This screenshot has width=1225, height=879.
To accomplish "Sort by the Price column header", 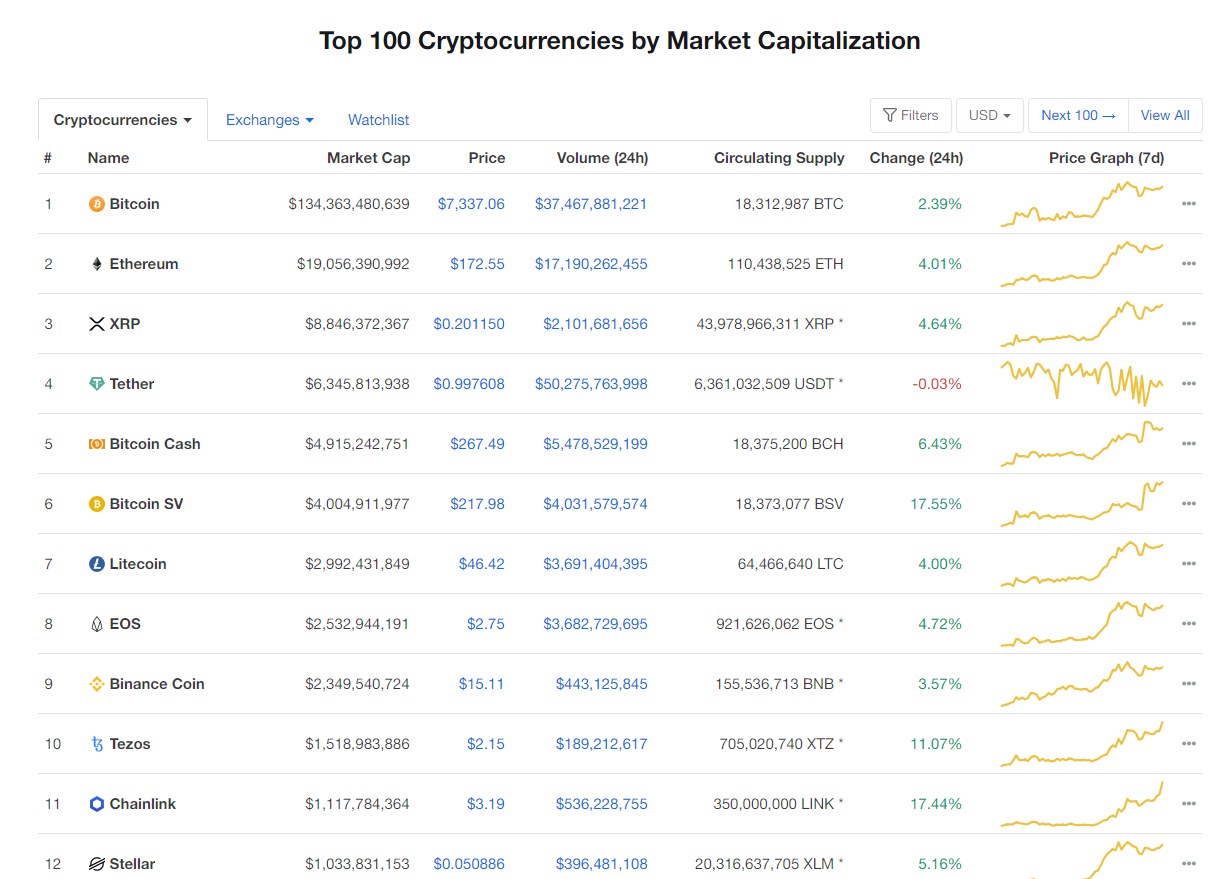I will point(487,158).
